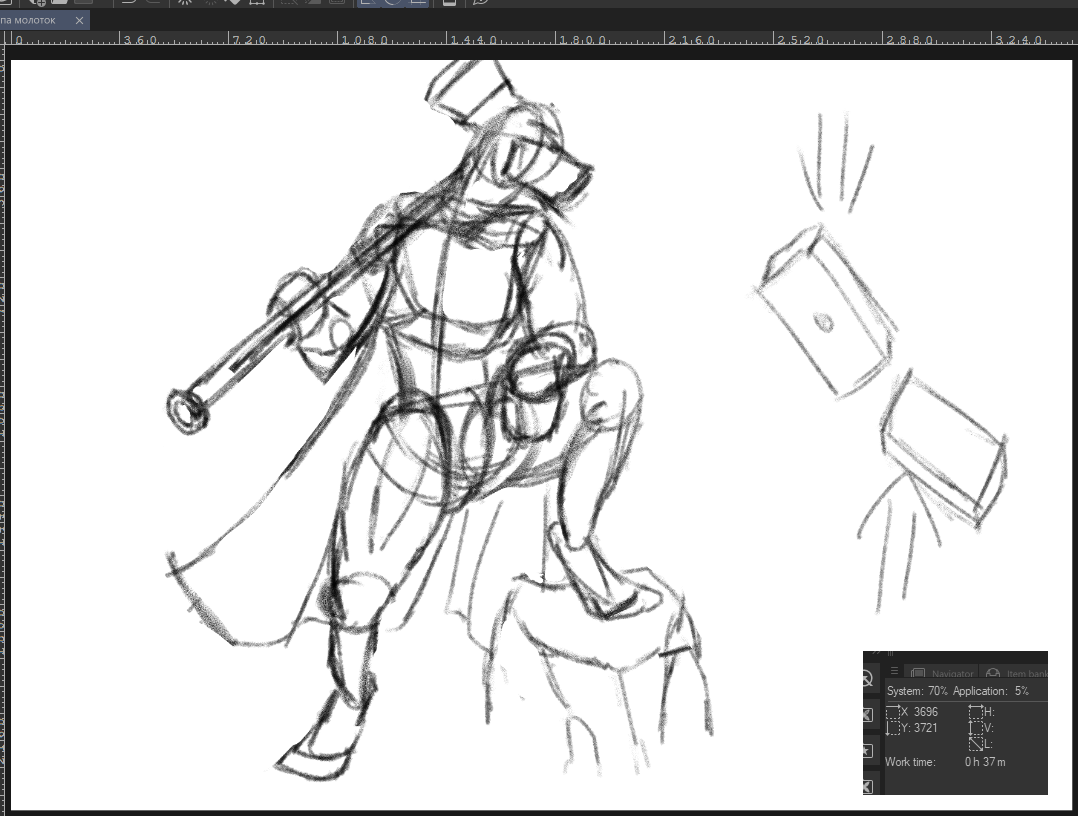Image resolution: width=1078 pixels, height=816 pixels.
Task: Switch to the Item bank tab
Action: point(1014,674)
